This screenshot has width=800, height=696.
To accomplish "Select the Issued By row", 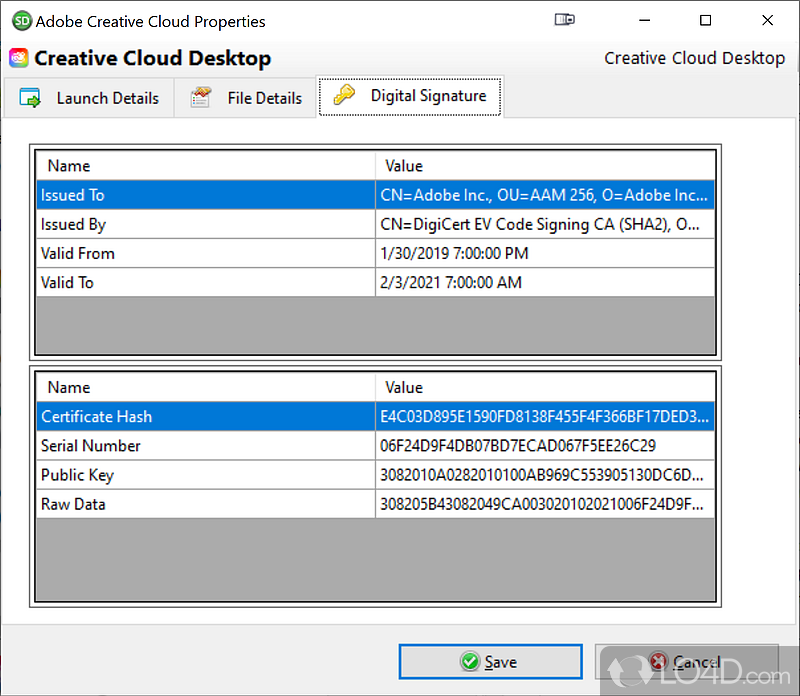I will coord(376,224).
